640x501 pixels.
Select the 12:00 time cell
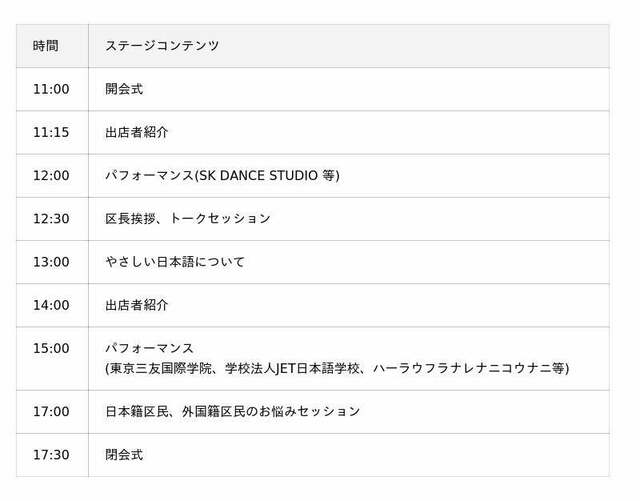[x=51, y=176]
